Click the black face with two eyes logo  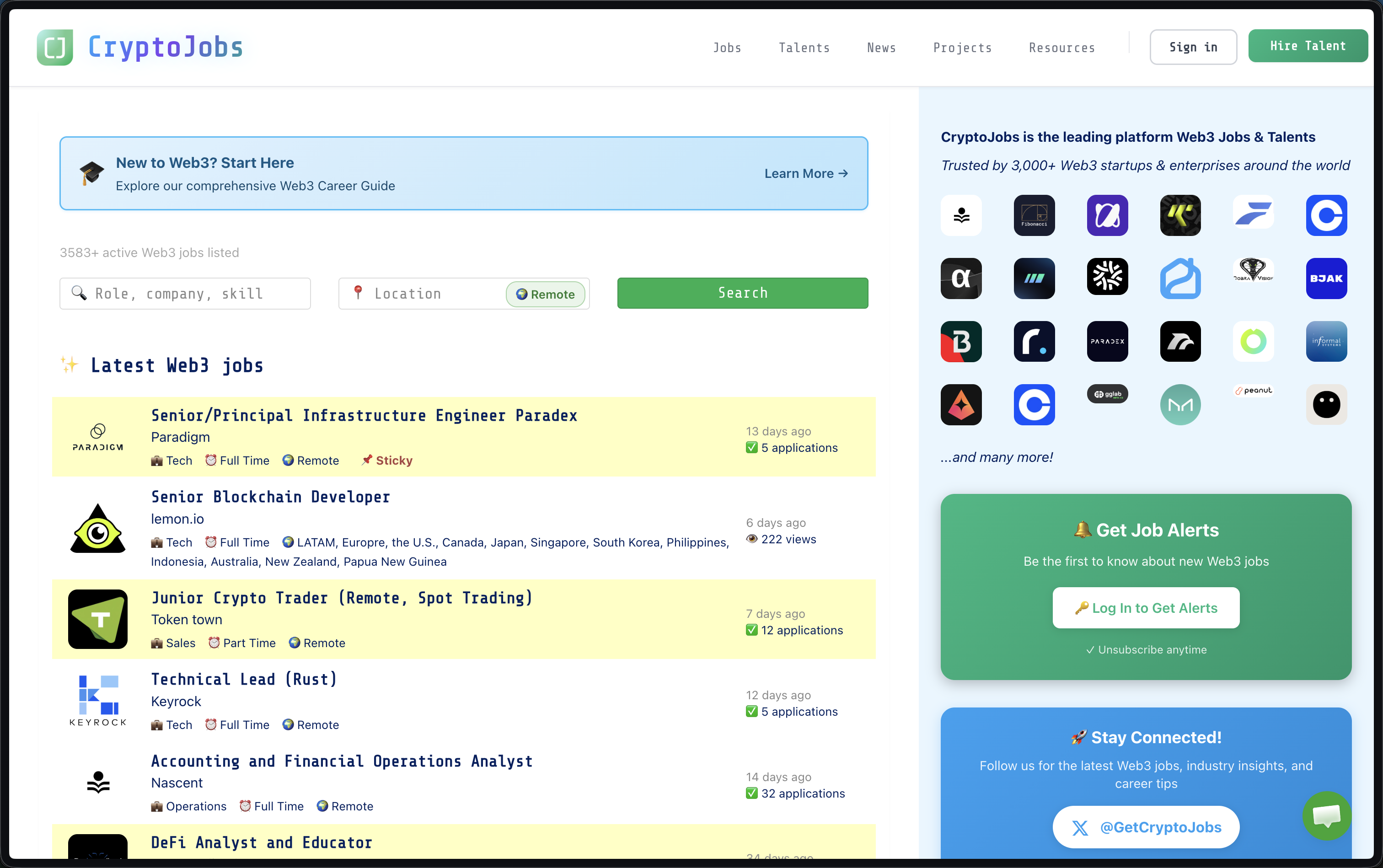coord(1326,405)
